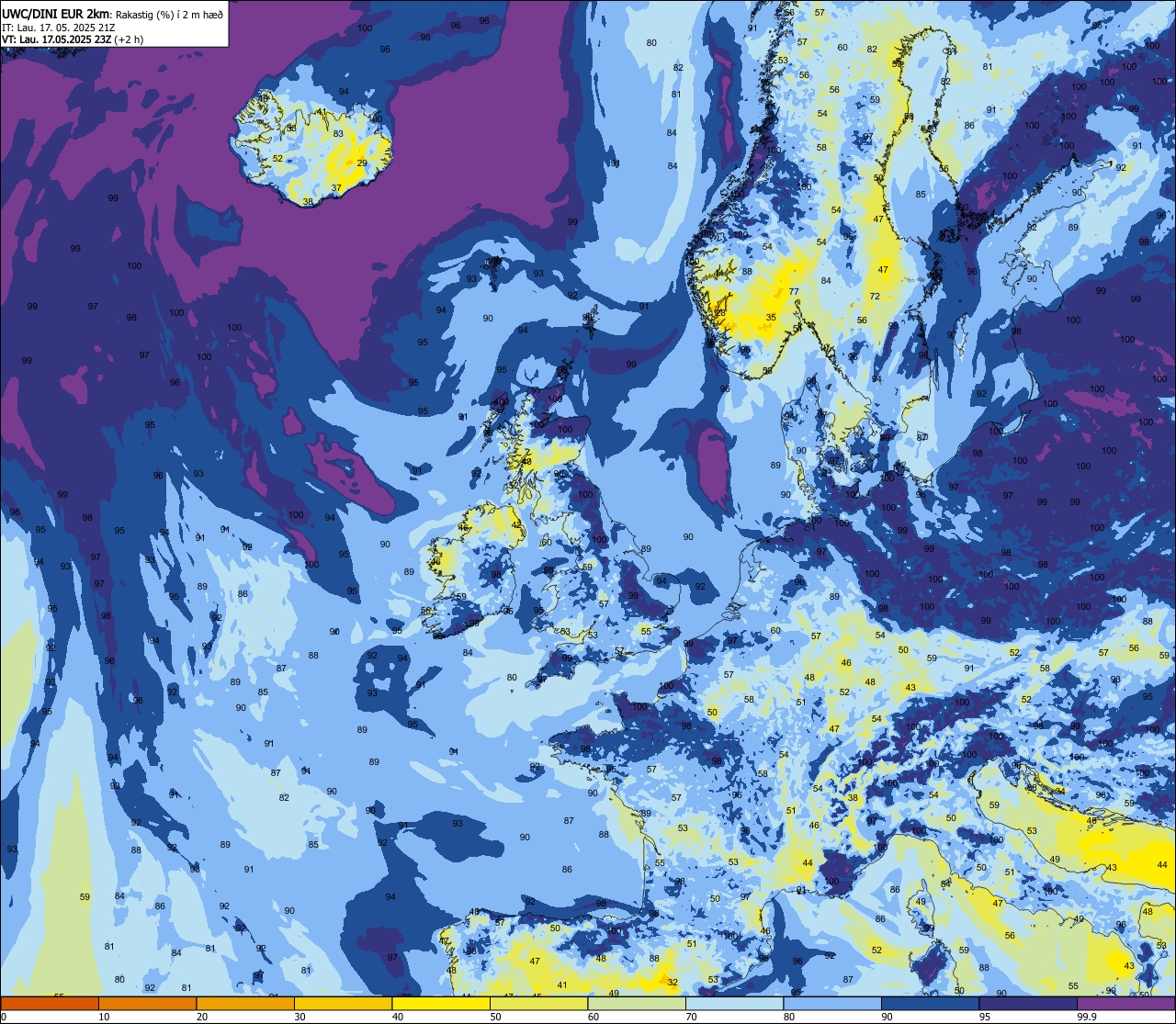Choose the 90–95 dark blue legend swatch
The width and height of the screenshot is (1176, 1024).
(930, 1004)
